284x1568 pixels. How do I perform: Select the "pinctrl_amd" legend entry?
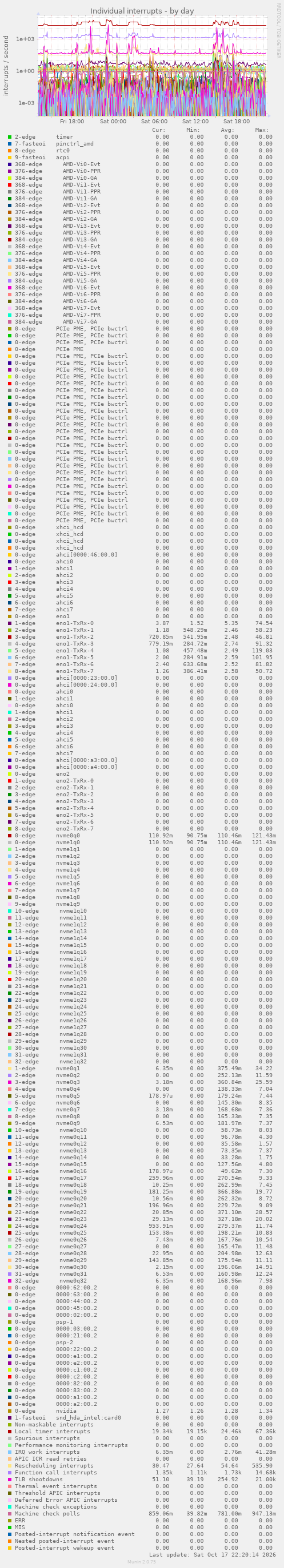pos(75,144)
